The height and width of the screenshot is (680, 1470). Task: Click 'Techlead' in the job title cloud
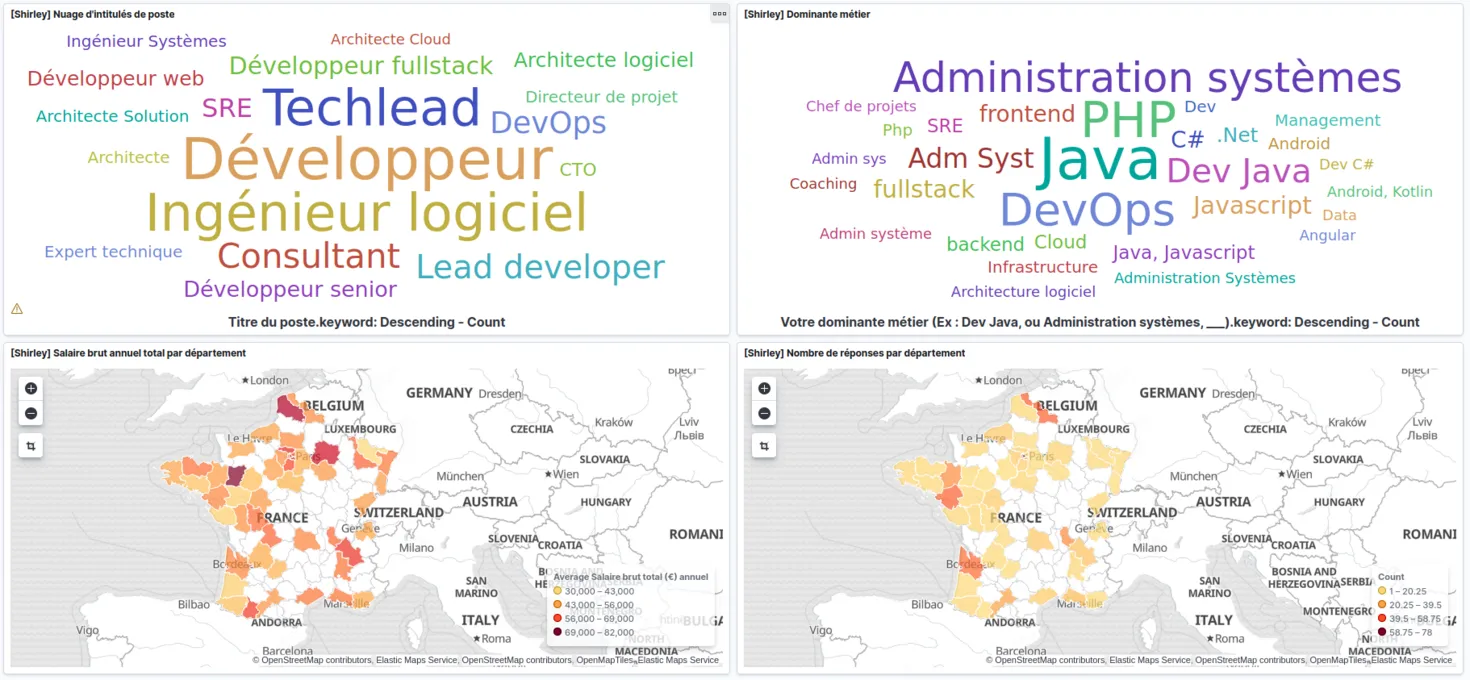371,107
